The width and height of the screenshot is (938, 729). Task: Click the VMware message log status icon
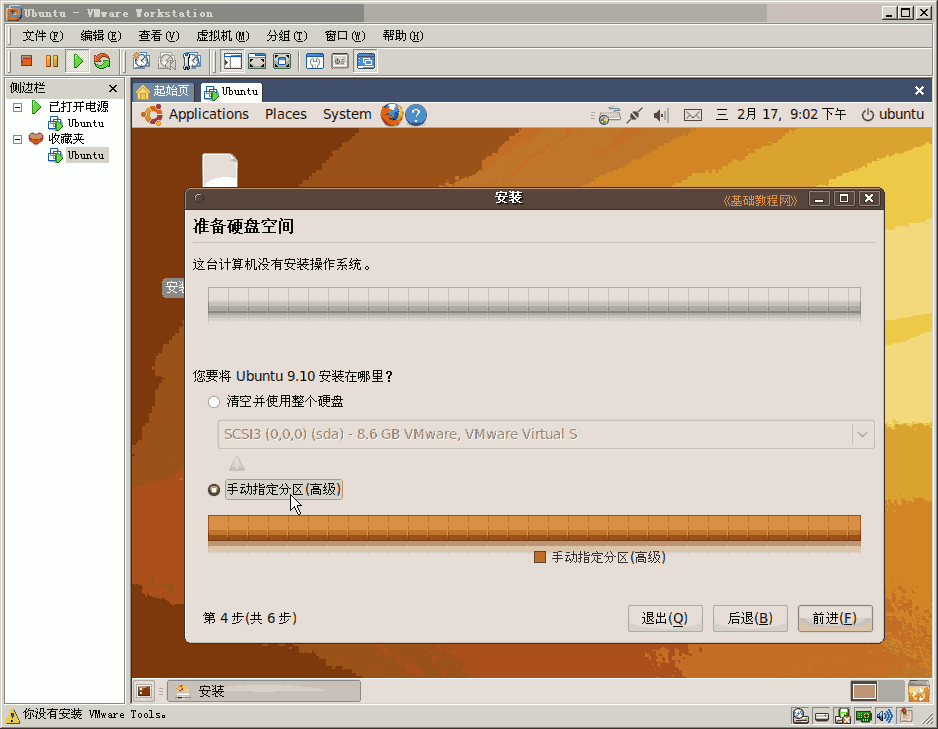[x=906, y=716]
